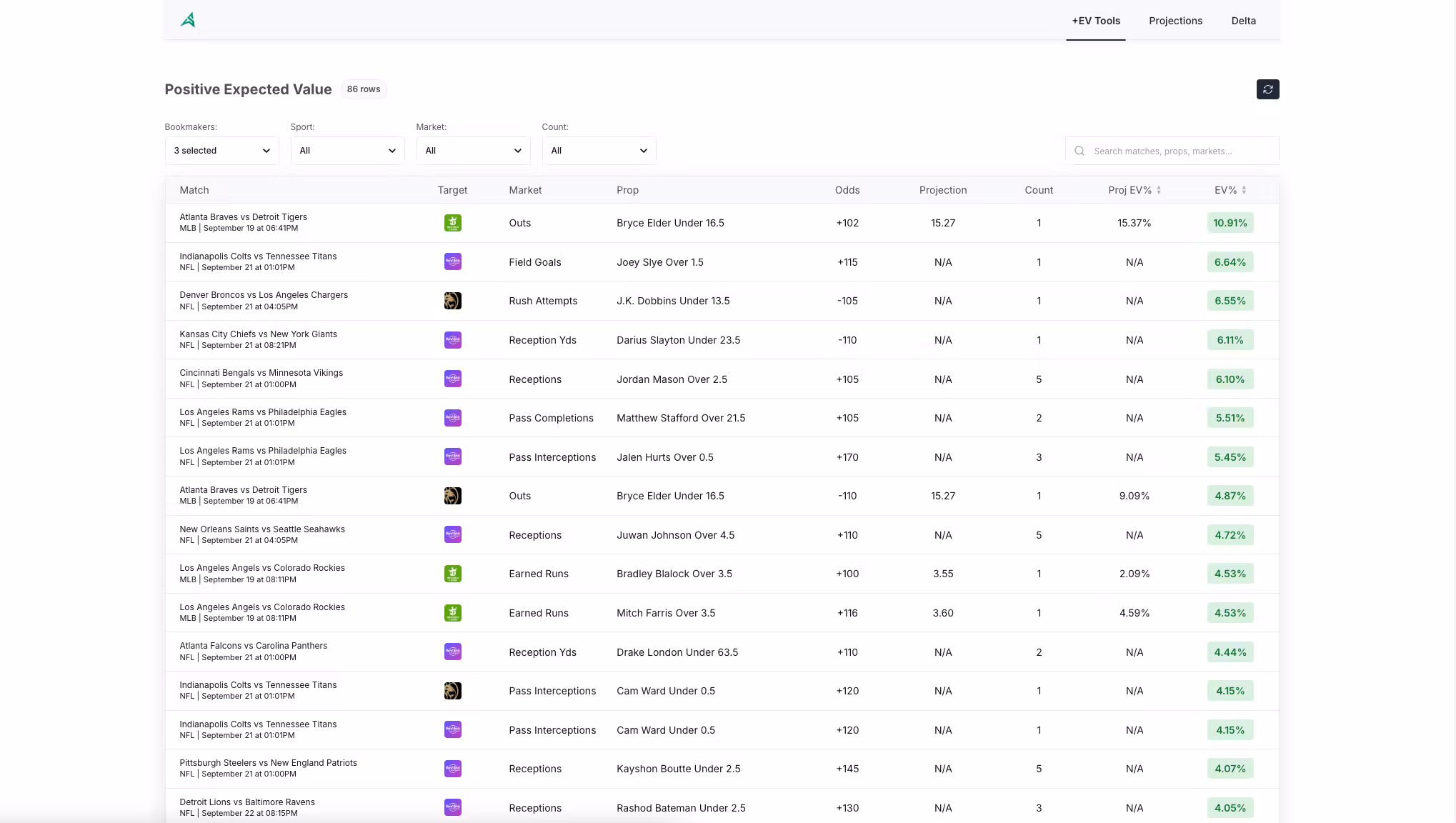The image size is (1456, 823).
Task: Open the Market filter dropdown
Action: (x=473, y=151)
